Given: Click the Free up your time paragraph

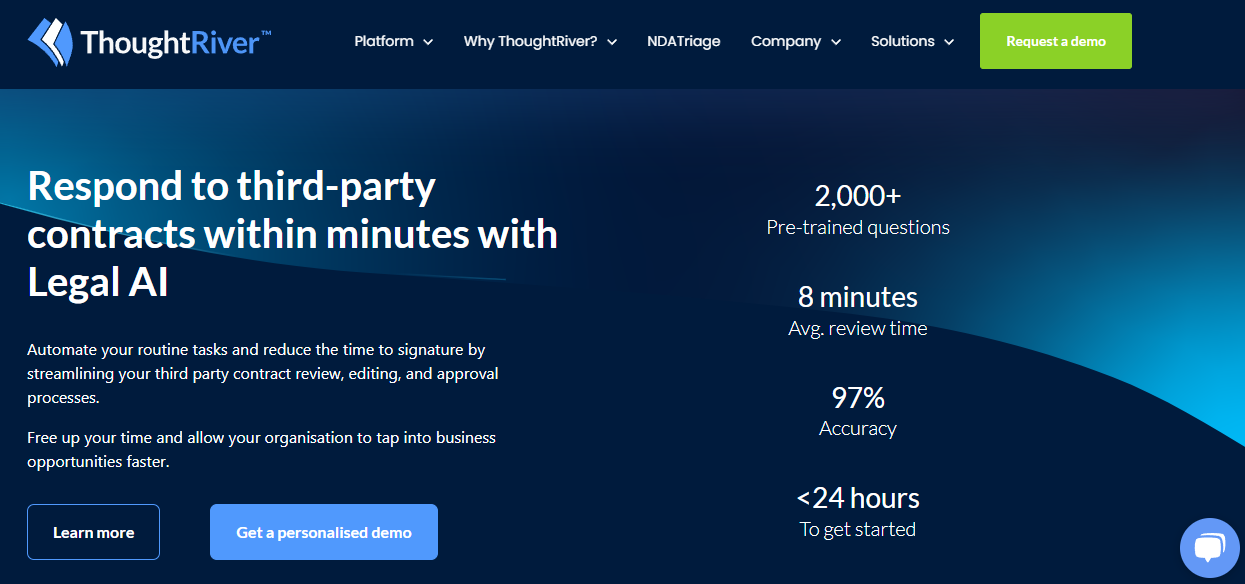Looking at the screenshot, I should pyautogui.click(x=262, y=450).
